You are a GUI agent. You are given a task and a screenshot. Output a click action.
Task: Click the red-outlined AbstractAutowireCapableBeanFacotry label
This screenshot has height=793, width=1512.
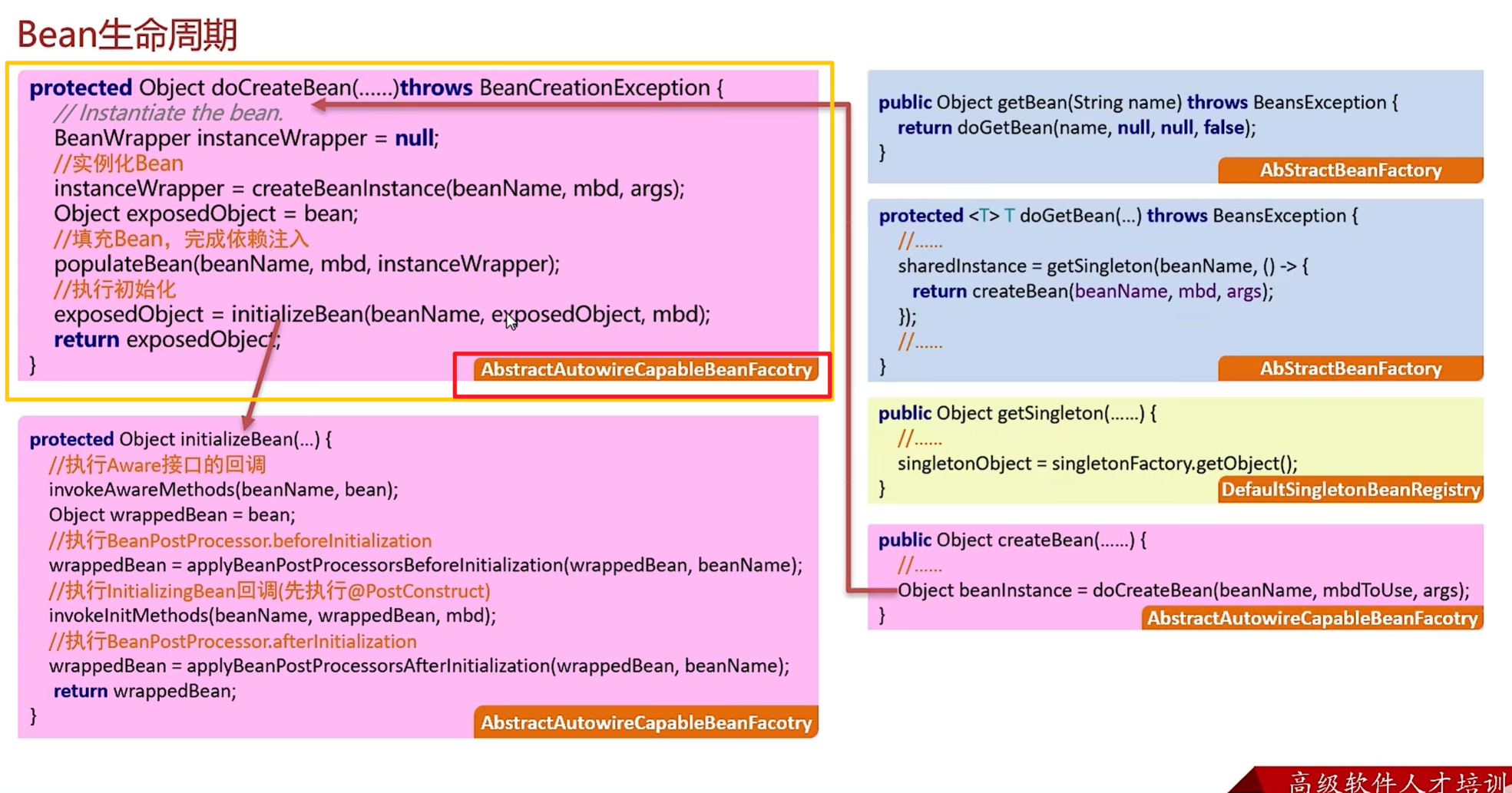pos(645,370)
